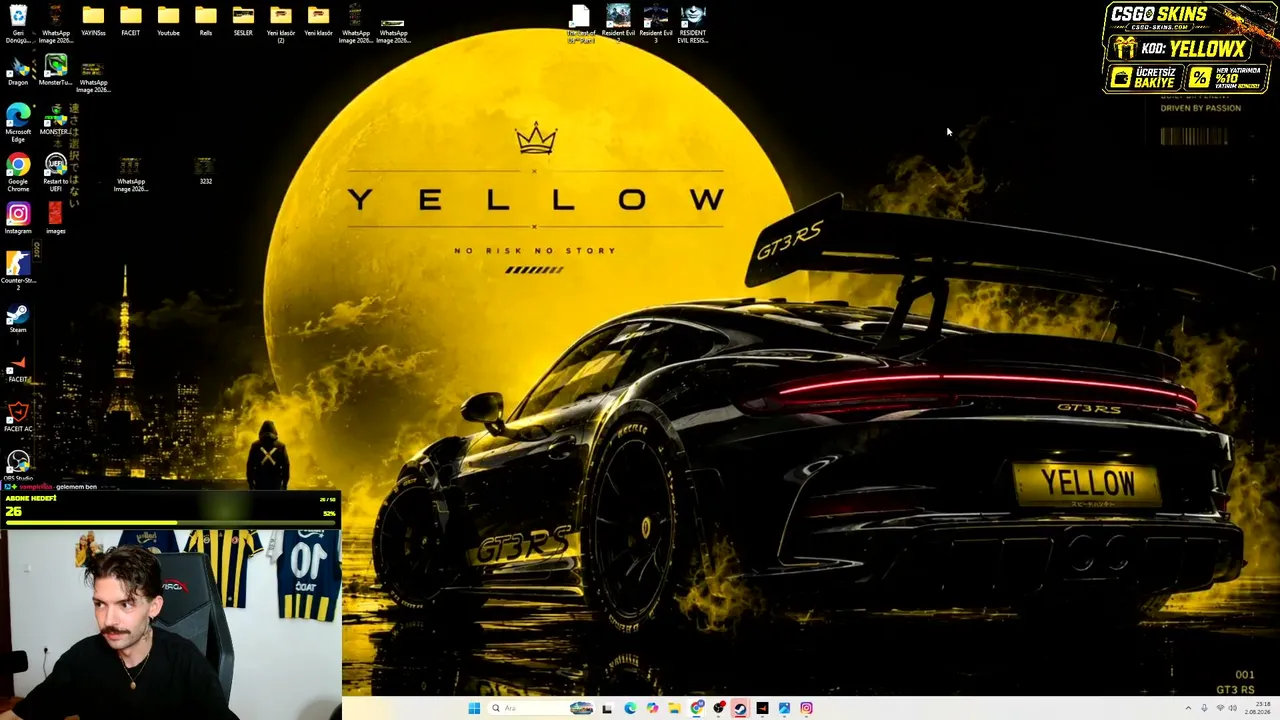Select the Yeni klasör (2) folder
The width and height of the screenshot is (1280, 720).
[x=281, y=23]
